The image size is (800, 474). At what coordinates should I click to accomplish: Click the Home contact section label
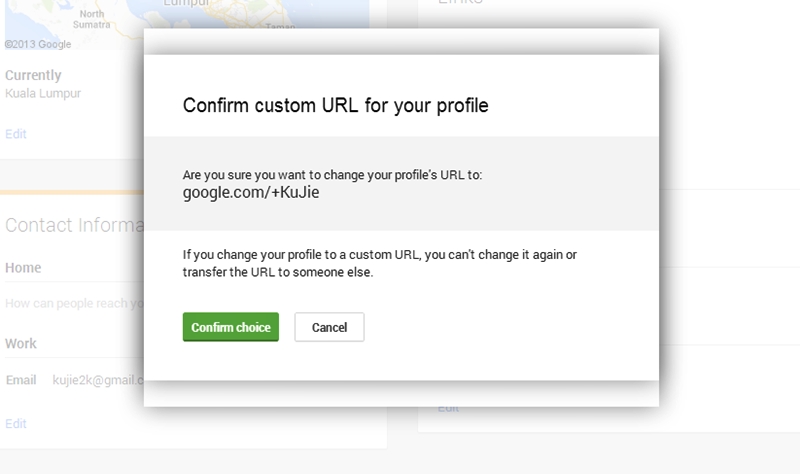point(23,267)
